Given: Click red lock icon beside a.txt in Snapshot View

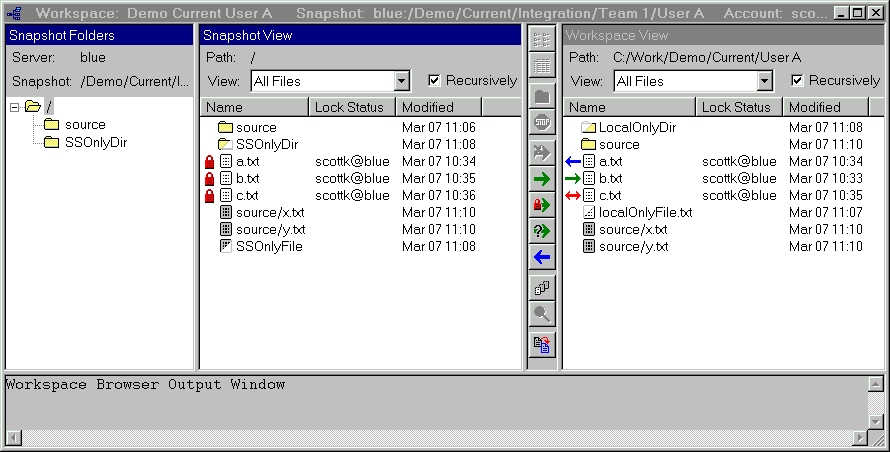Looking at the screenshot, I should tap(209, 162).
